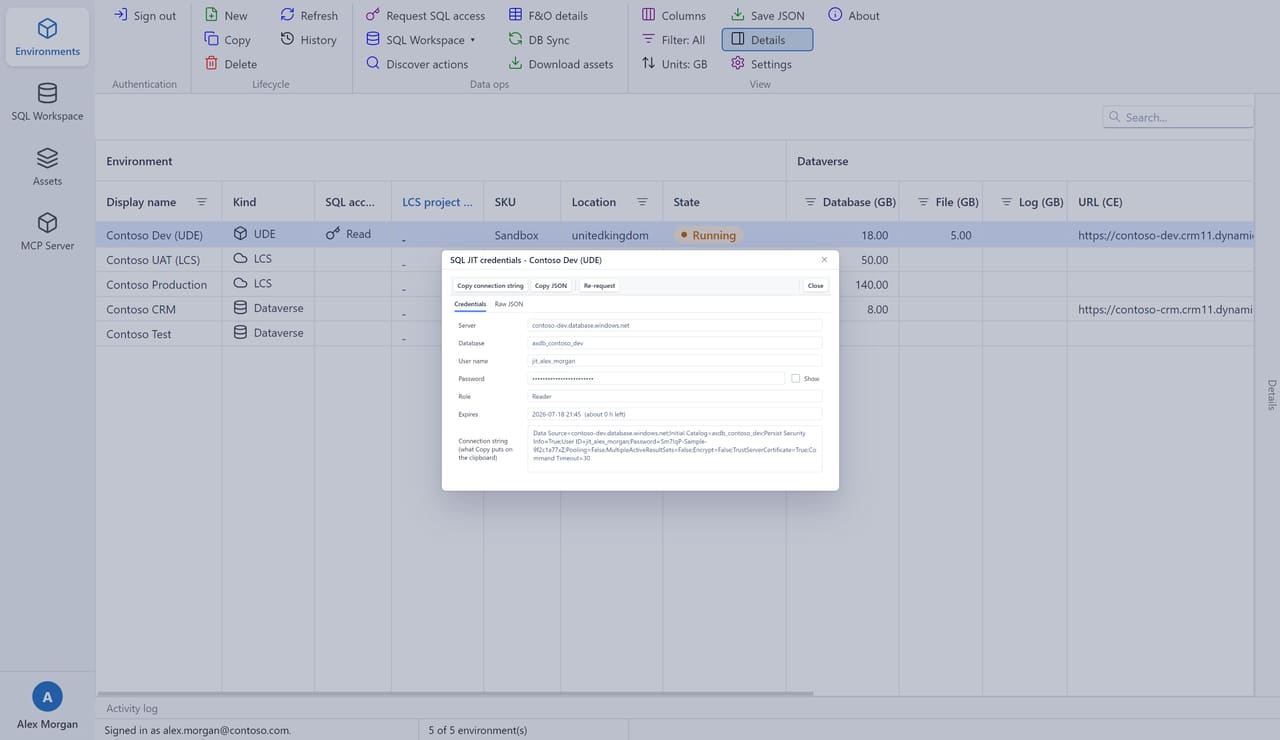Click Contoso Dev (UDE) row name
The image size is (1280, 740).
(x=155, y=235)
